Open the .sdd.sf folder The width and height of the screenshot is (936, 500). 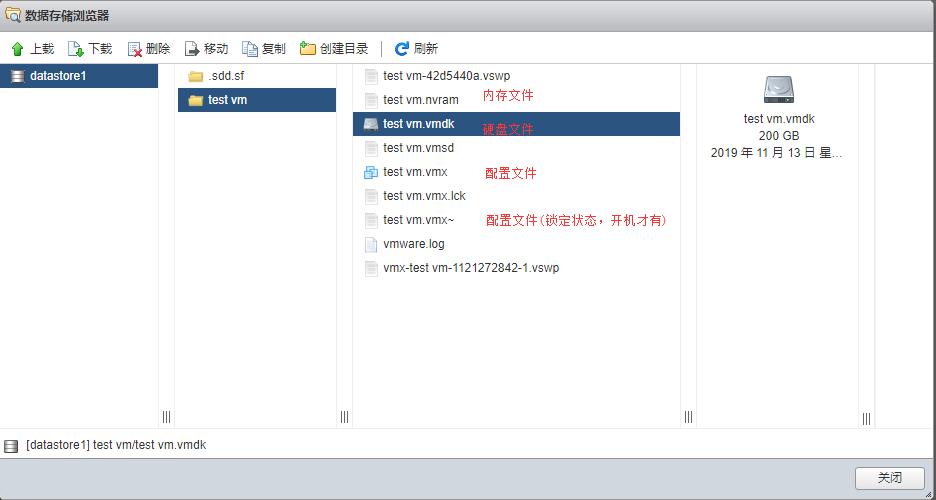coord(225,76)
